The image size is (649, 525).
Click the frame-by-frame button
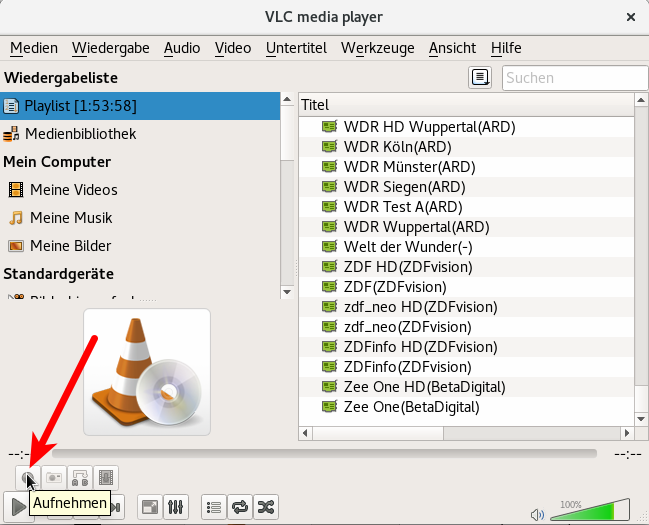tap(106, 478)
